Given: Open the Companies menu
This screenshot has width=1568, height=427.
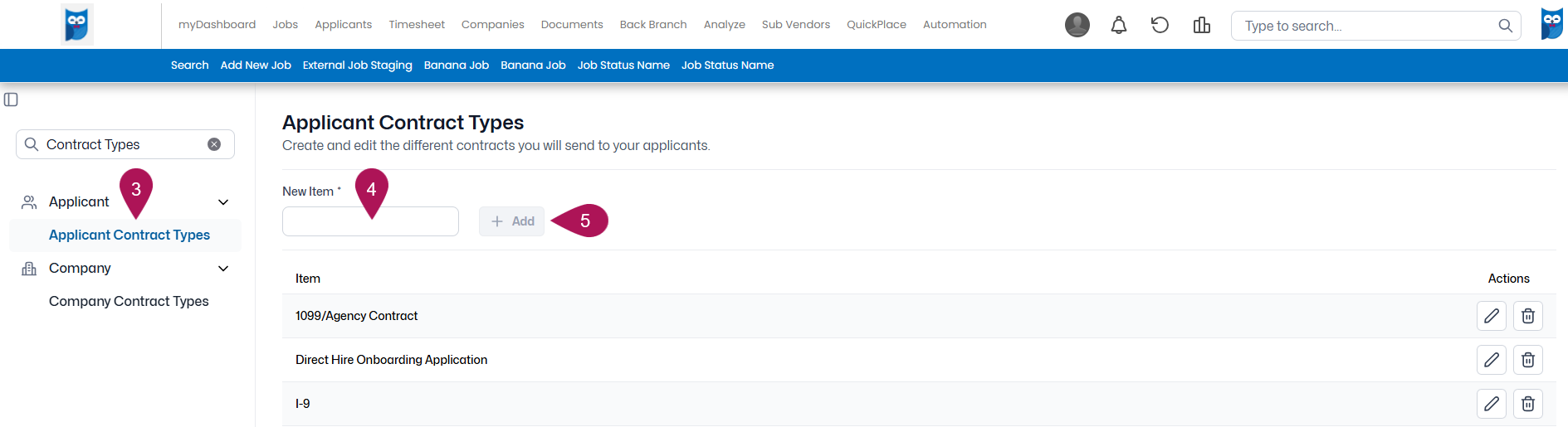Looking at the screenshot, I should pos(492,25).
